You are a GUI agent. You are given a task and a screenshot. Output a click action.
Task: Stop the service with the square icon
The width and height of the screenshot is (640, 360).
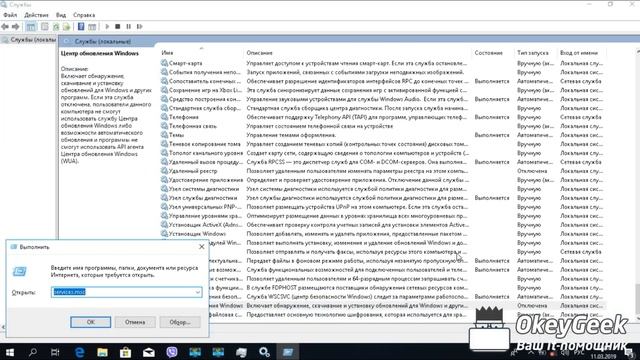pyautogui.click(x=118, y=27)
